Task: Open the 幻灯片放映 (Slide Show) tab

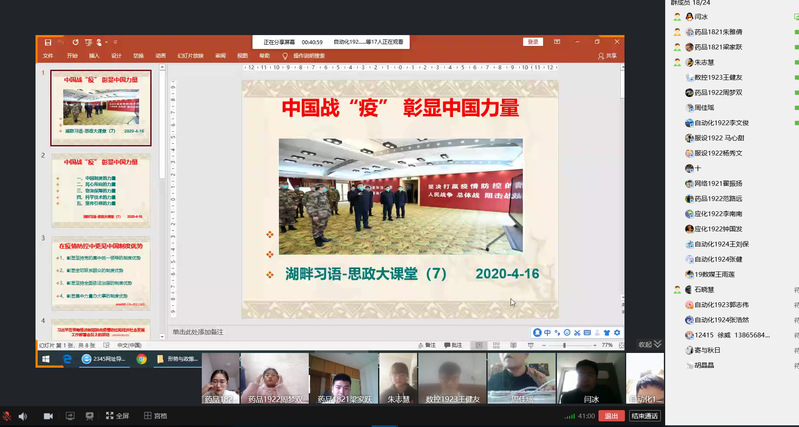Action: pyautogui.click(x=190, y=56)
